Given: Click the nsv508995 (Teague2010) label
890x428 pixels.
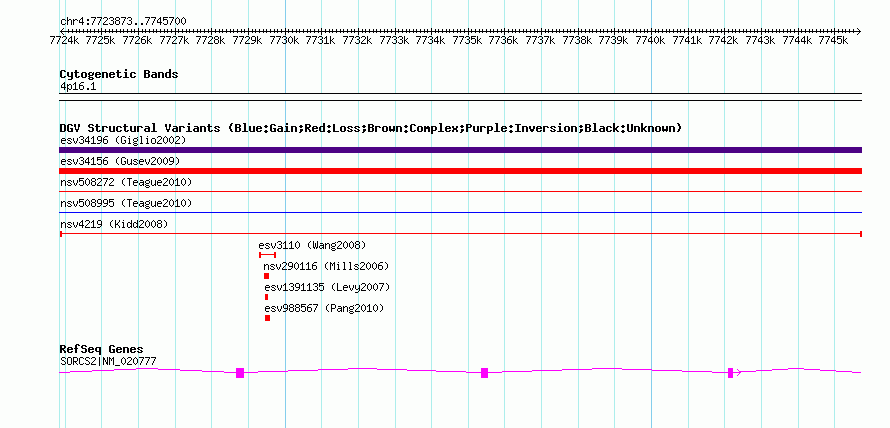Looking at the screenshot, I should (x=126, y=203).
